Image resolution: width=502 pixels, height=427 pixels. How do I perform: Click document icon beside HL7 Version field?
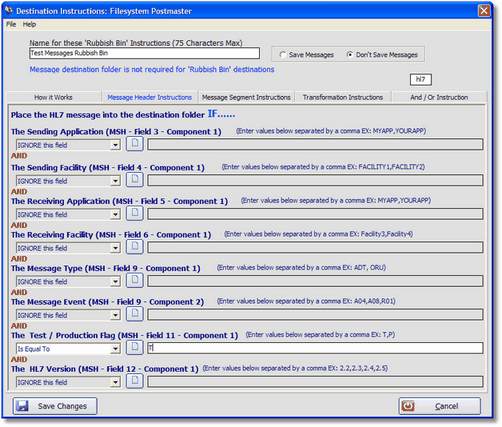point(135,381)
